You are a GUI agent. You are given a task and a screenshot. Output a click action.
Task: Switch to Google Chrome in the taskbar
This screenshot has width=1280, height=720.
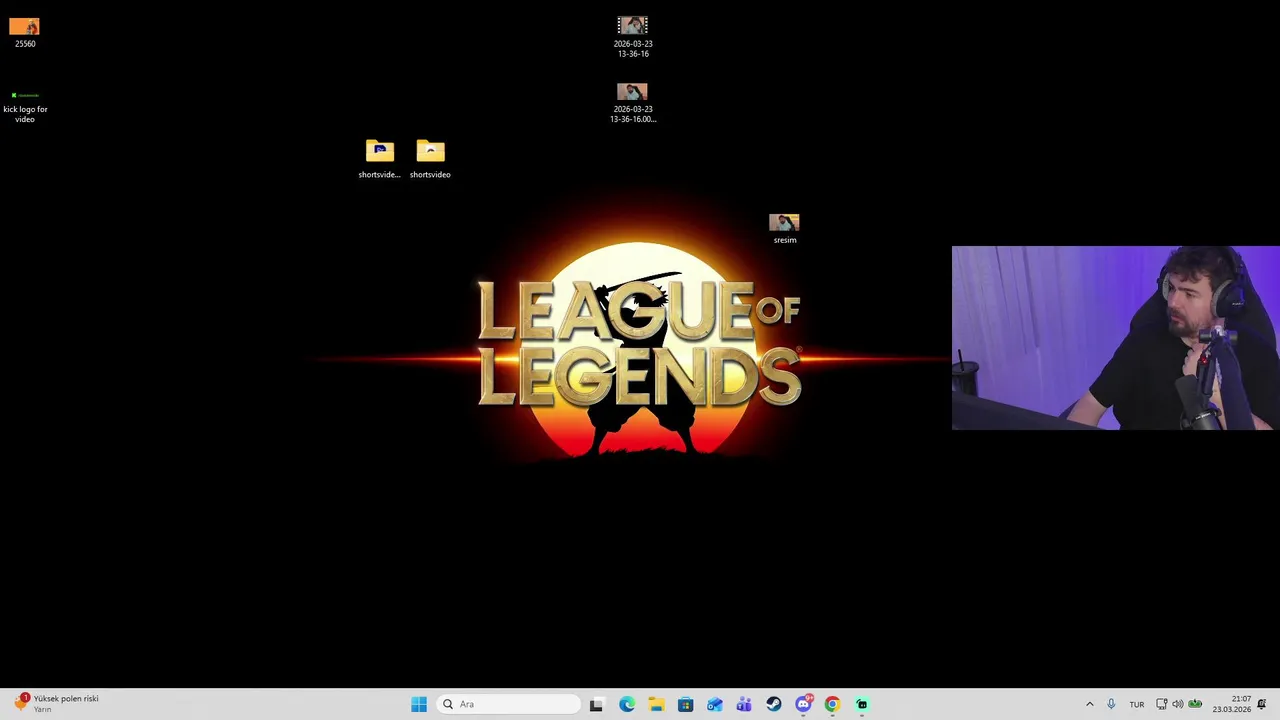coord(832,704)
